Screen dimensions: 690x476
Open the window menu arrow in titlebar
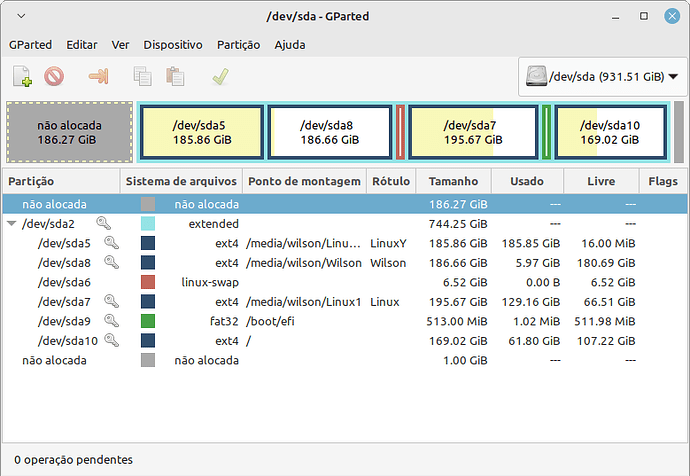(x=22, y=17)
